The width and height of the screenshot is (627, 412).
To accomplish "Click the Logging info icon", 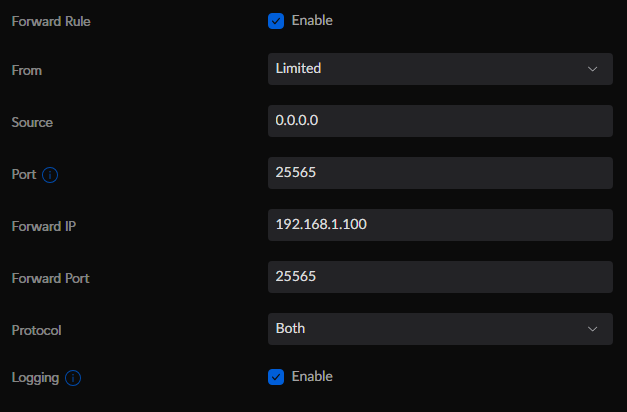I will click(x=73, y=378).
